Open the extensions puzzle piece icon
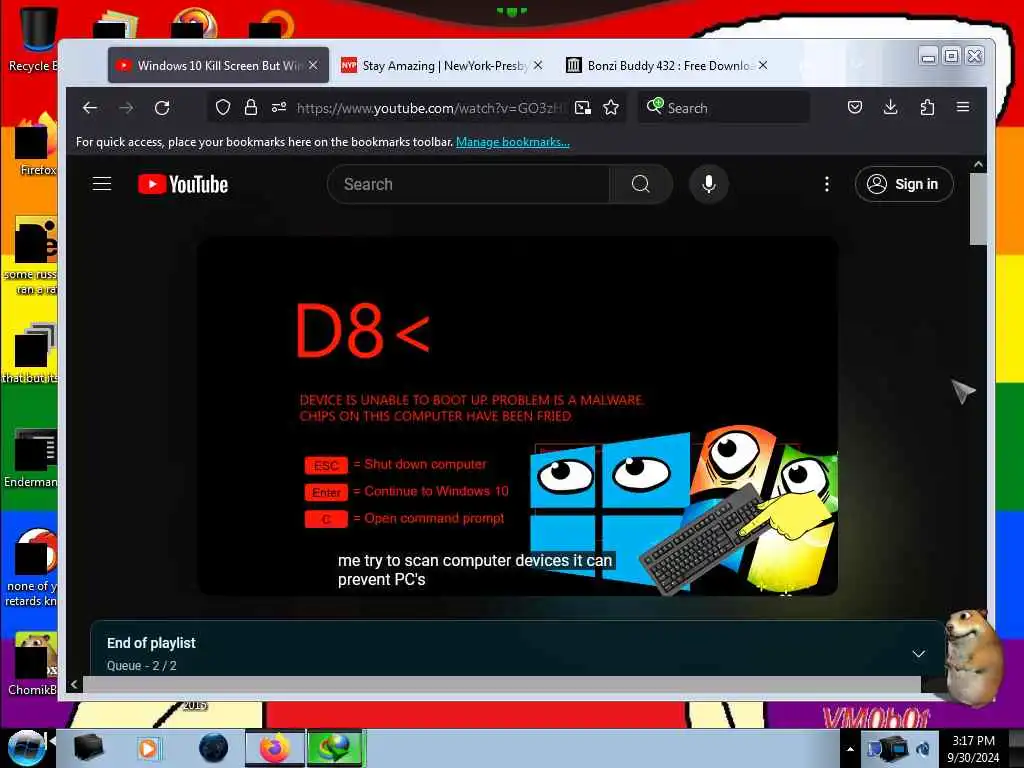Image resolution: width=1024 pixels, height=768 pixels. click(927, 107)
